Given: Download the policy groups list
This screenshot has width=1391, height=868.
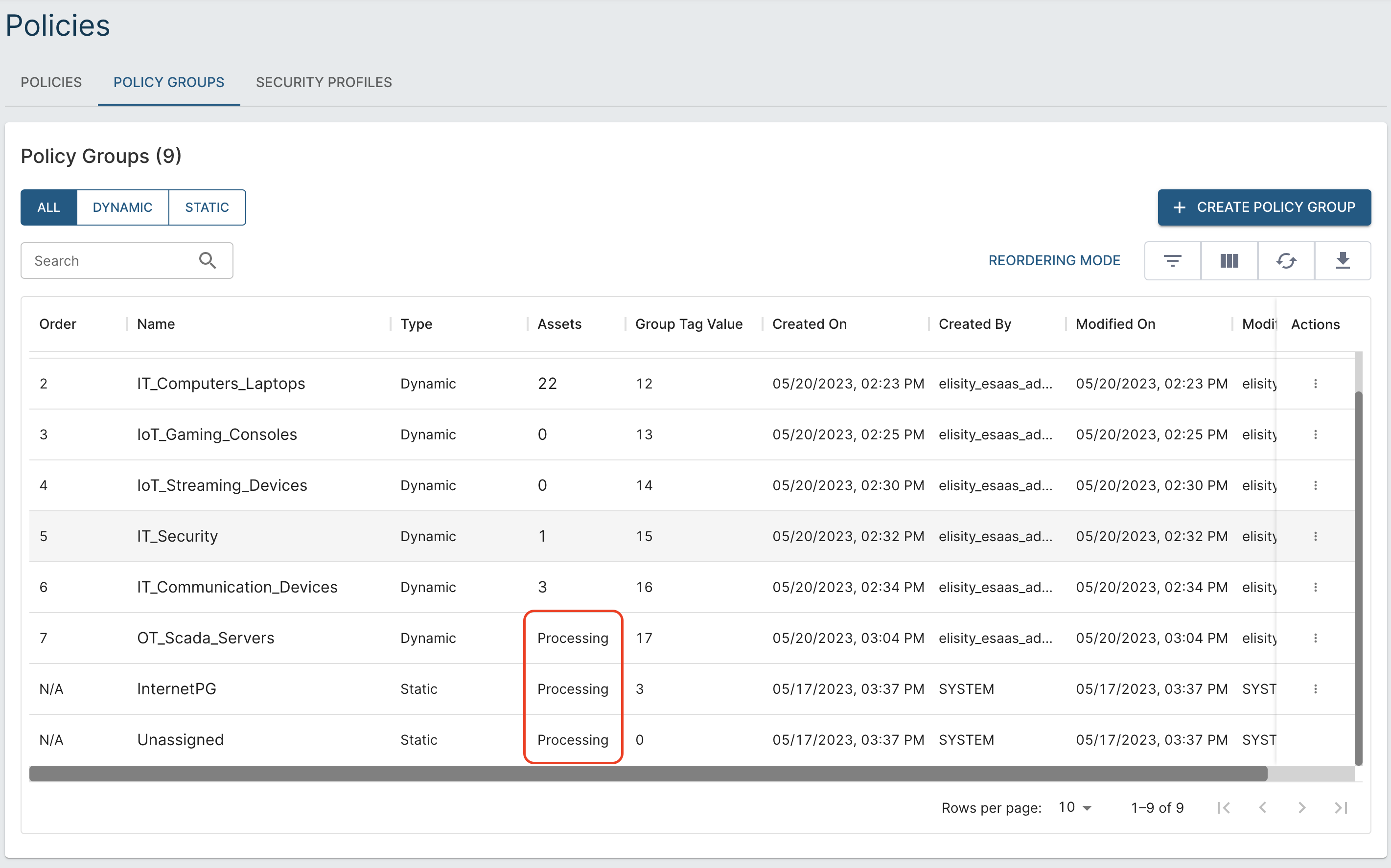Looking at the screenshot, I should click(x=1343, y=261).
